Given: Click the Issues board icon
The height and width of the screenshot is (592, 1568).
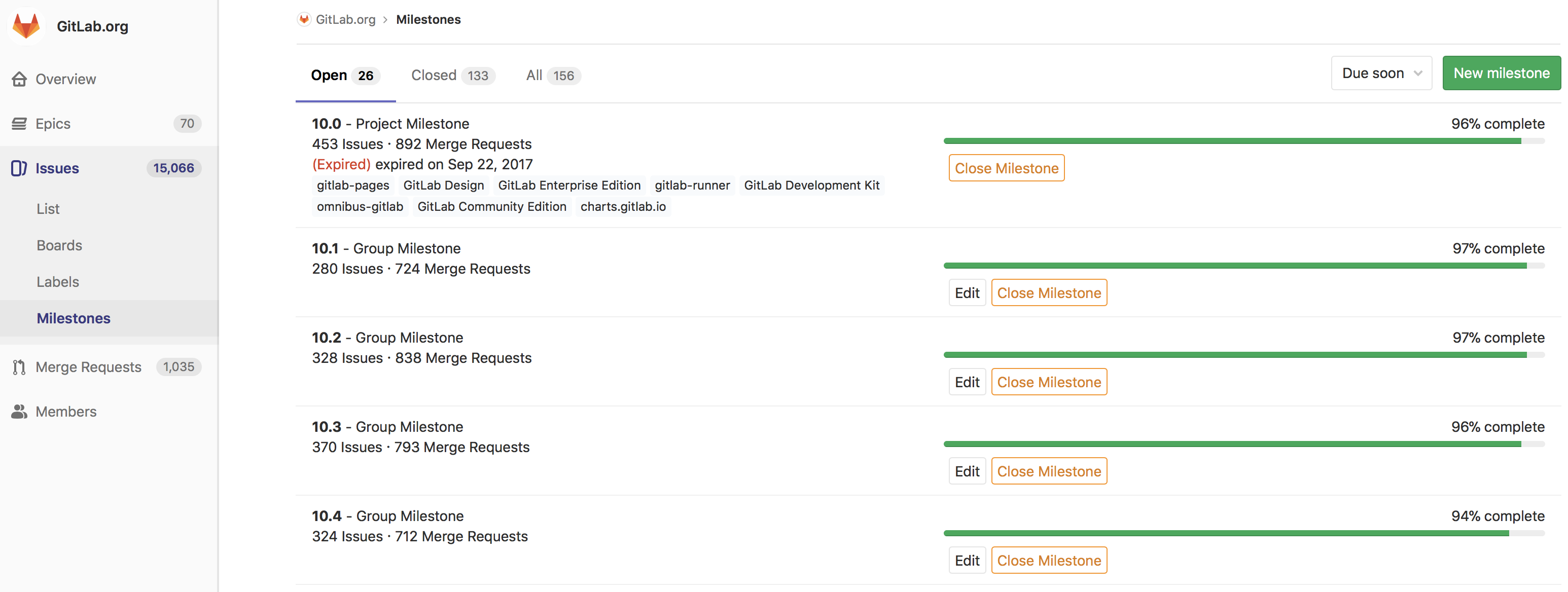Looking at the screenshot, I should click(x=19, y=168).
